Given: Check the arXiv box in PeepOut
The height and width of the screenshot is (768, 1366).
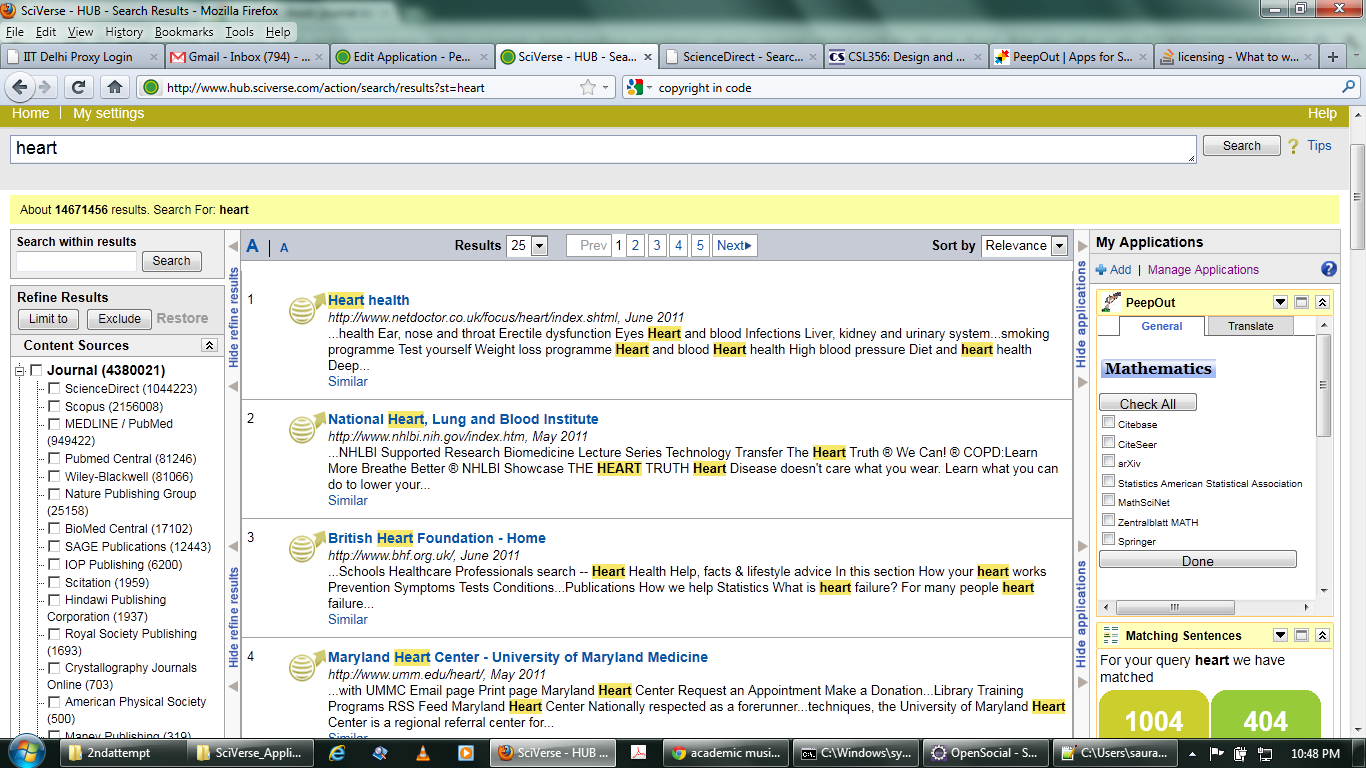Looking at the screenshot, I should pyautogui.click(x=1108, y=461).
